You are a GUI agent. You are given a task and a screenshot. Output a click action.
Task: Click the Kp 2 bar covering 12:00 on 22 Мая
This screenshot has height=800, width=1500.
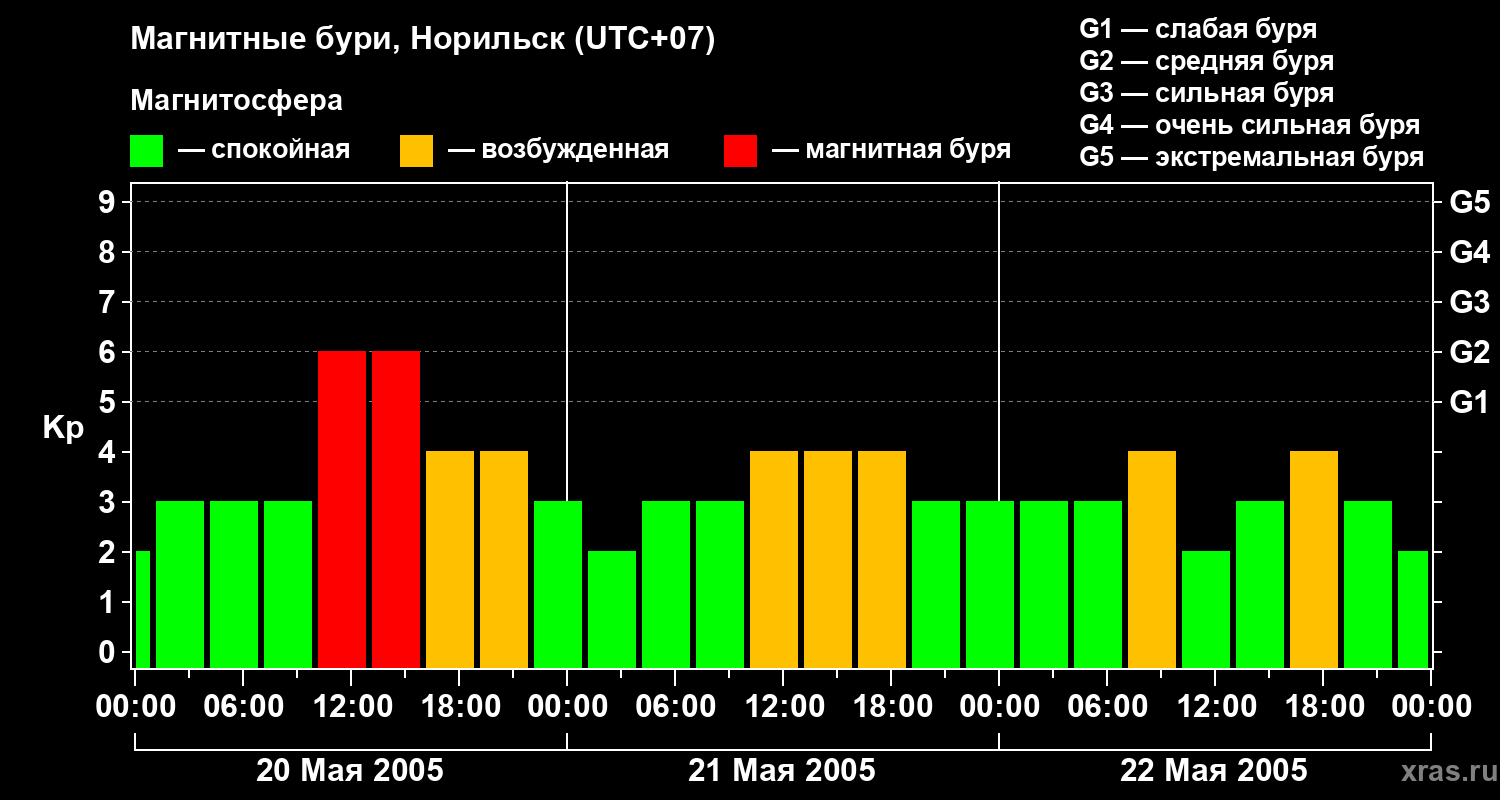(1206, 610)
